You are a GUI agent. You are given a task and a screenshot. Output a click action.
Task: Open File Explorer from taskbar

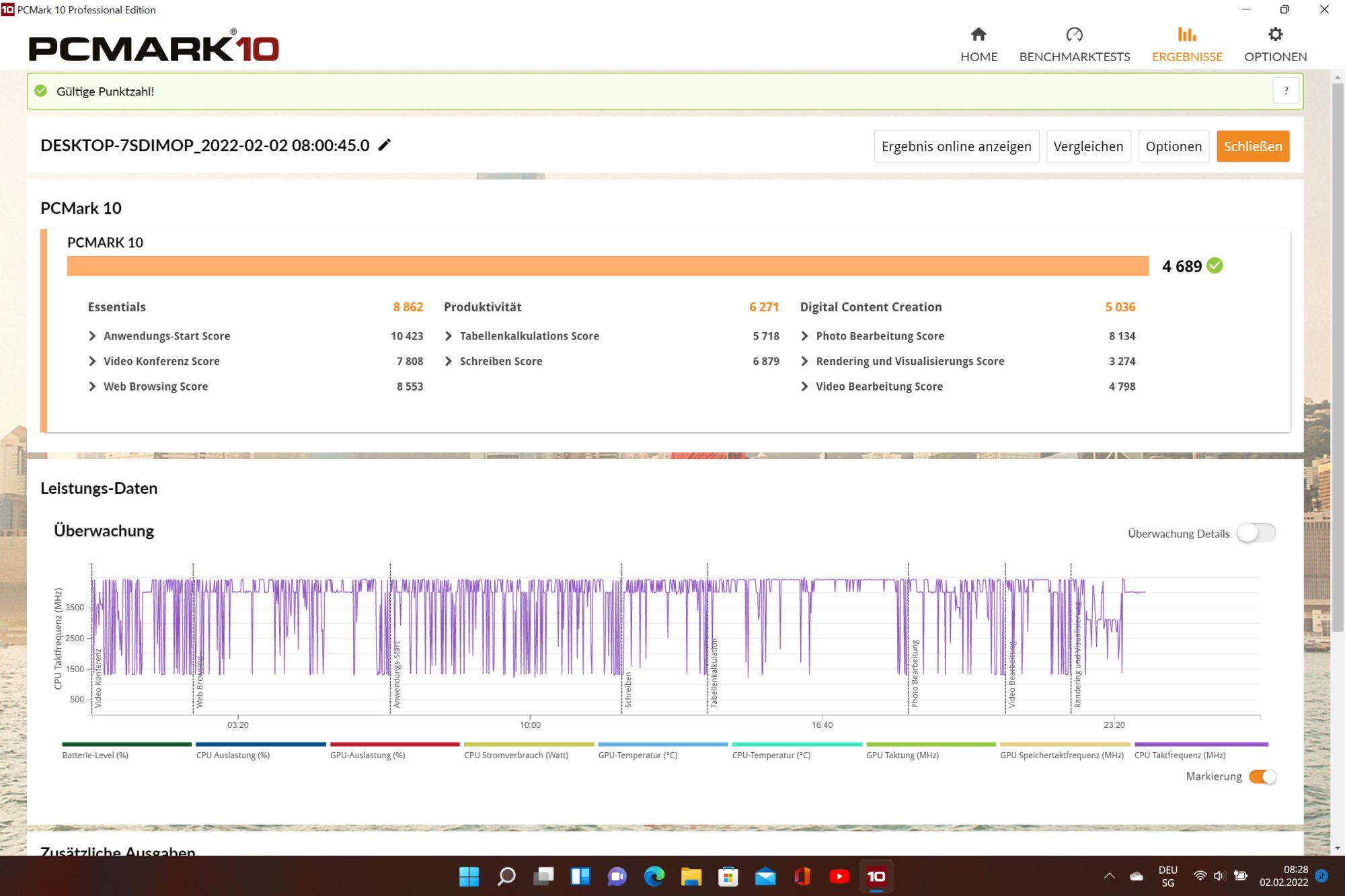[x=691, y=876]
